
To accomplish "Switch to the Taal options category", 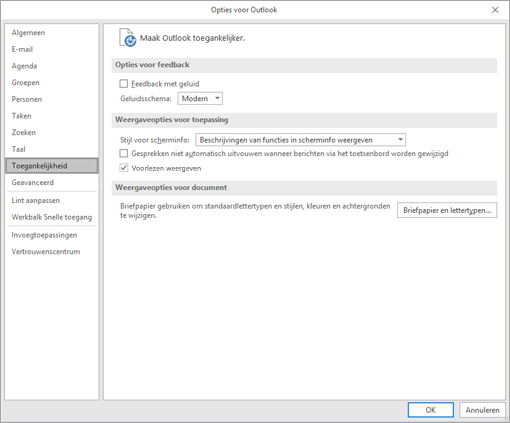I will (x=52, y=149).
